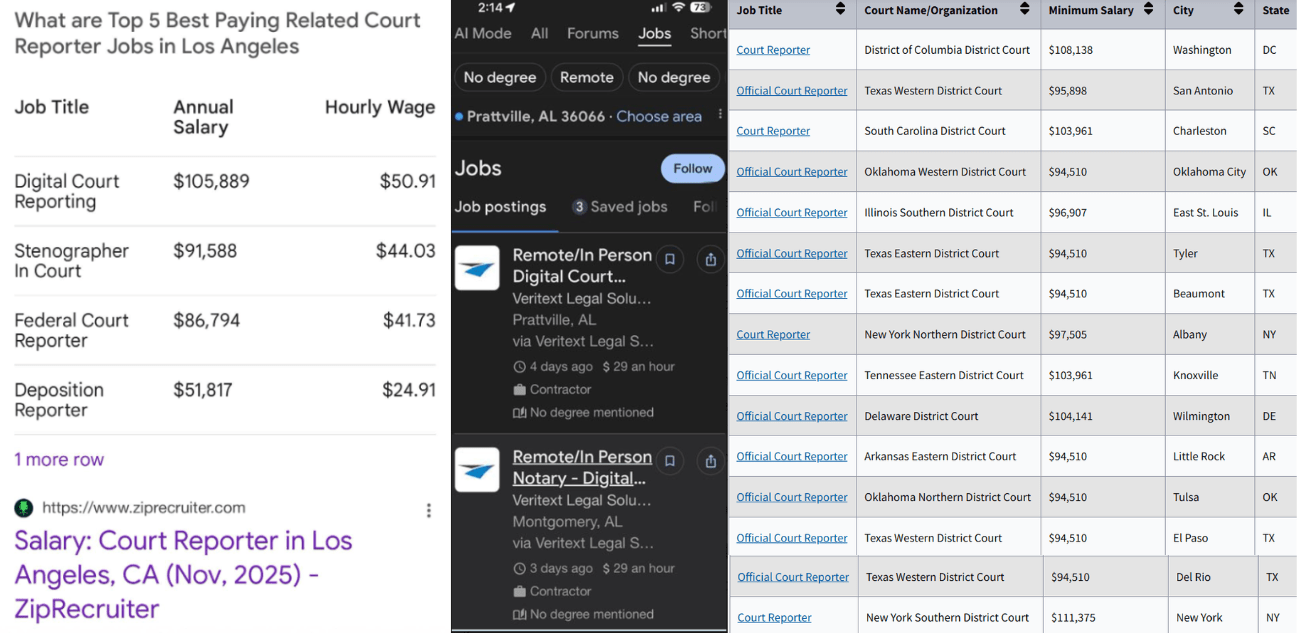Image resolution: width=1298 pixels, height=633 pixels.
Task: Save the Notary - Digital job posting
Action: (670, 461)
